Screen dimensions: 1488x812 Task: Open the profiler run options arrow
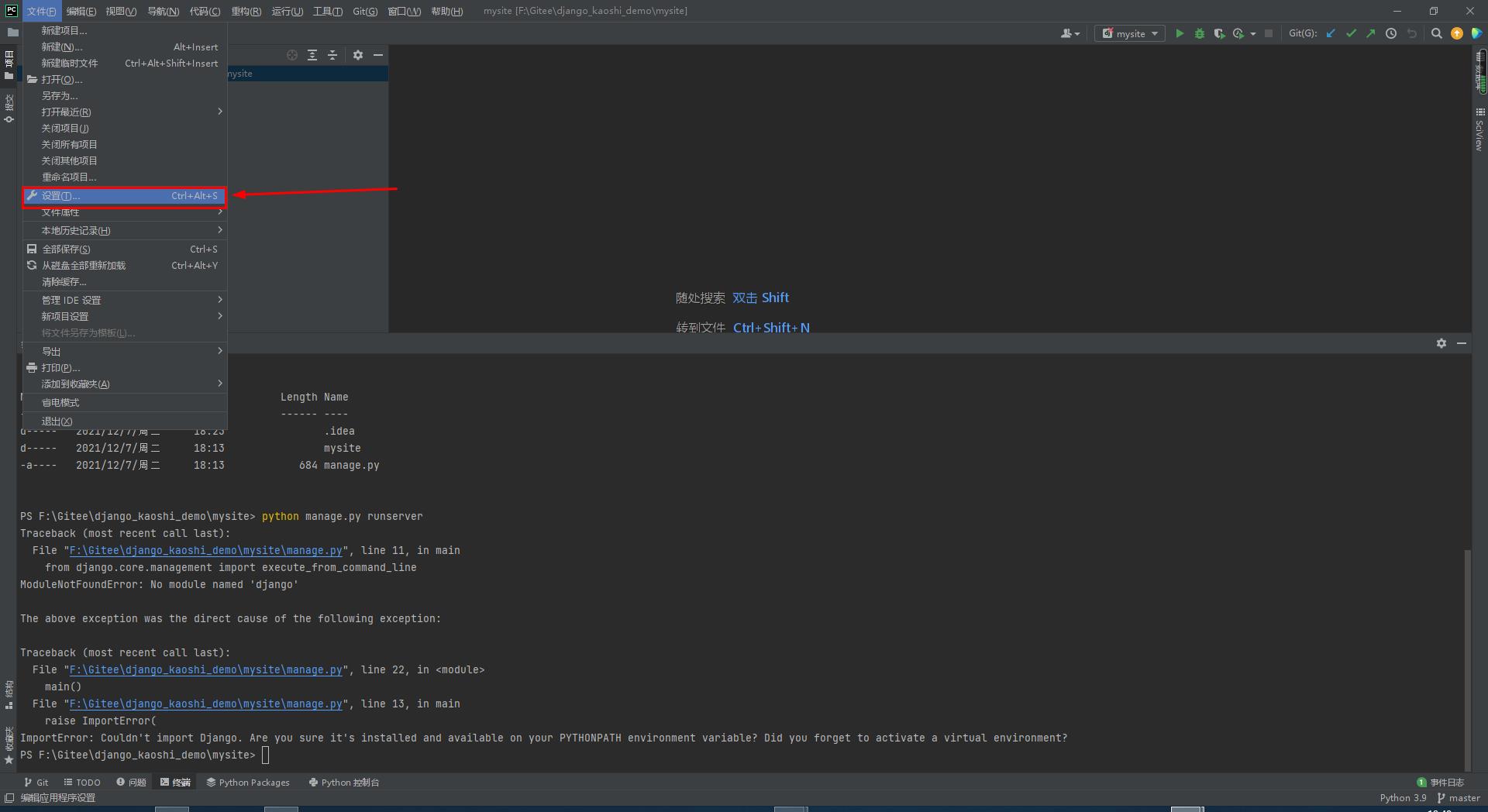pyautogui.click(x=1253, y=34)
